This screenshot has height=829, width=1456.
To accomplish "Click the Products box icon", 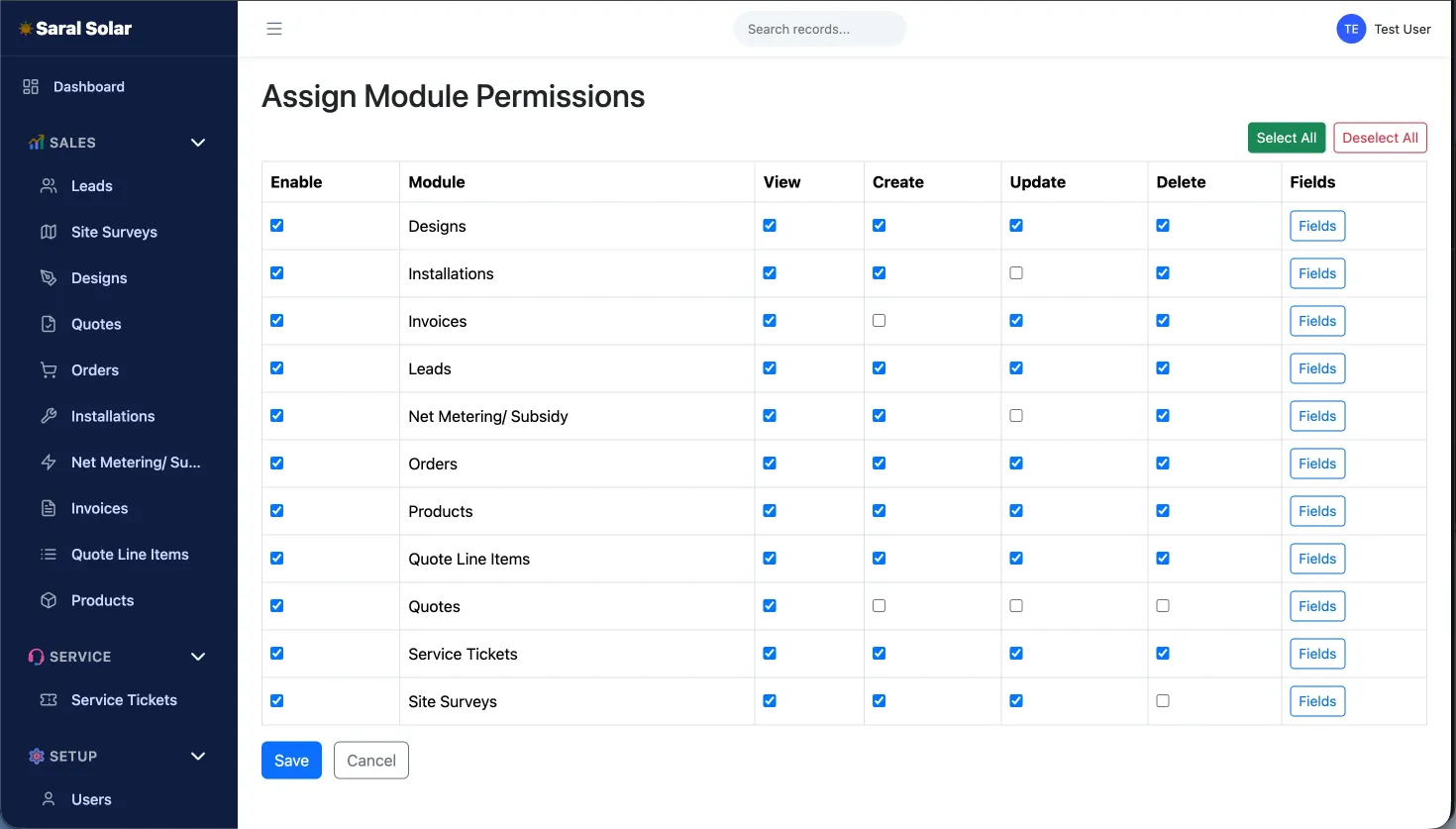I will point(49,600).
